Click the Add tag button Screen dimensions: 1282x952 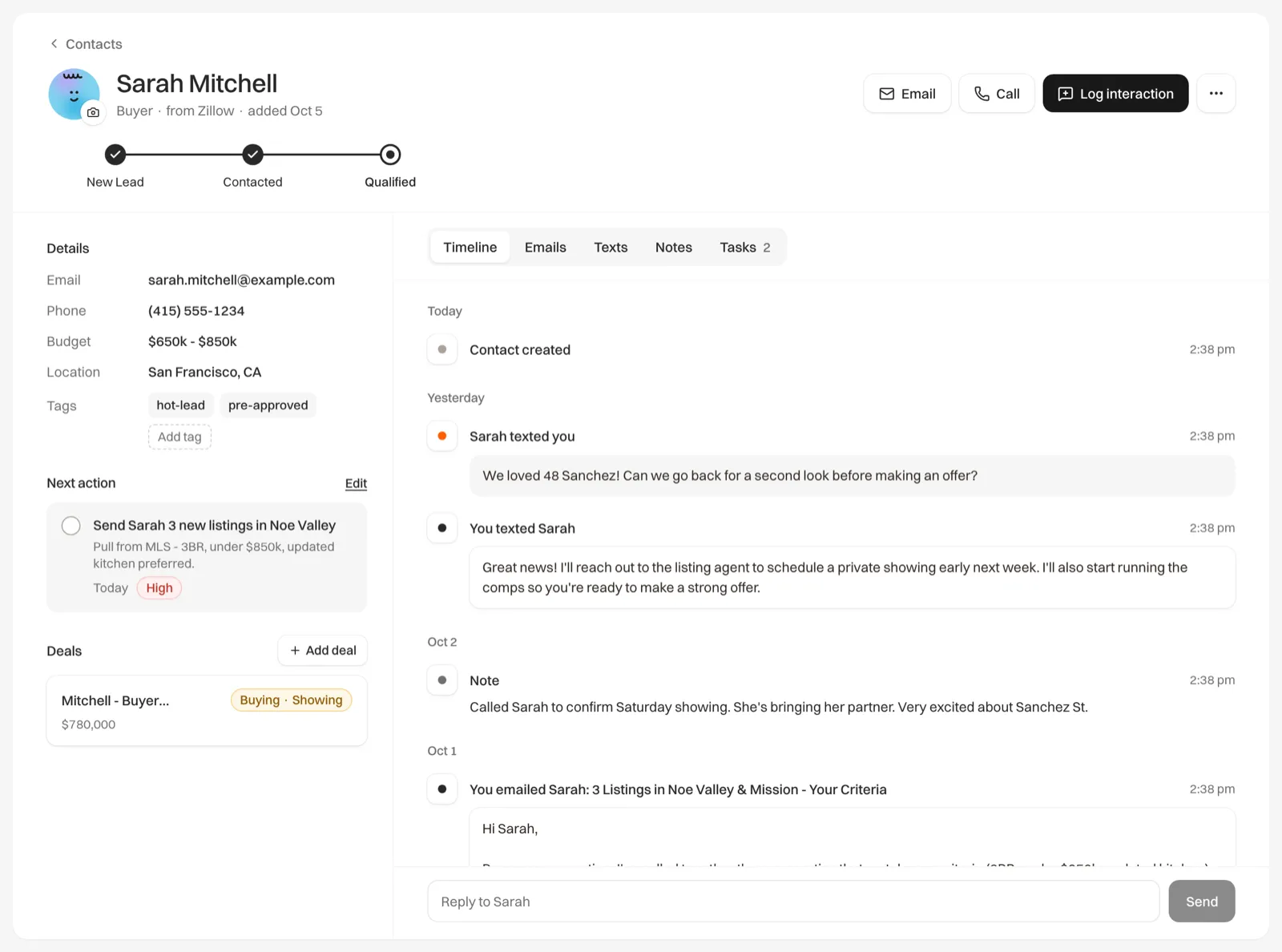pyautogui.click(x=179, y=437)
